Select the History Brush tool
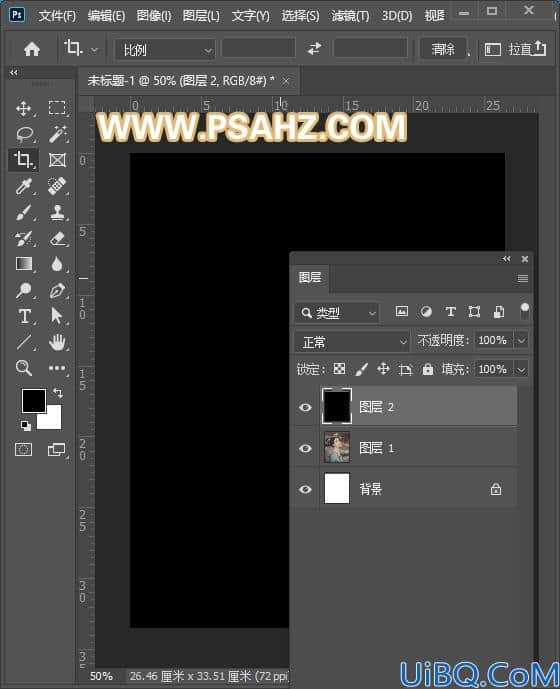The width and height of the screenshot is (560, 689). point(23,239)
